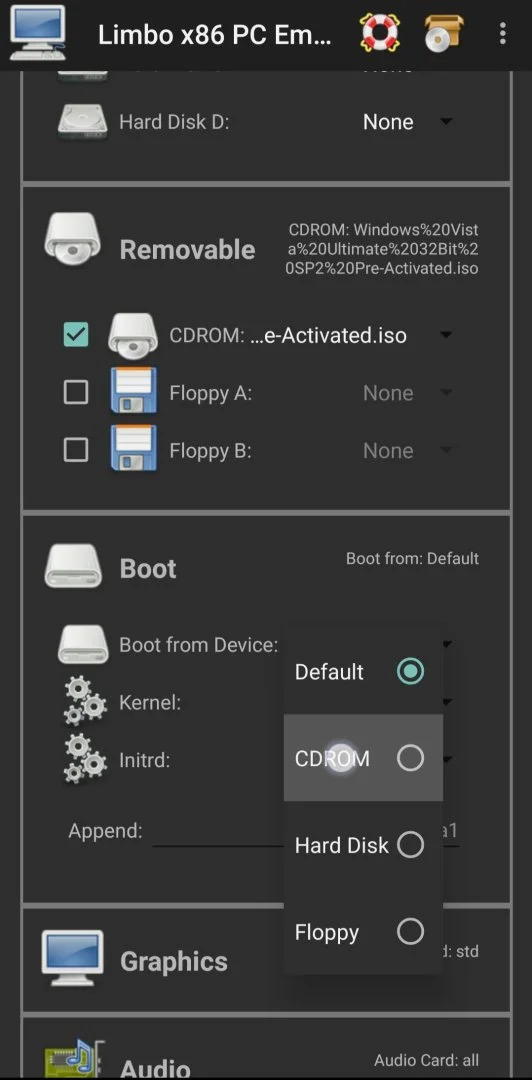532x1080 pixels.
Task: Open the three-dot overflow menu
Action: 503,33
